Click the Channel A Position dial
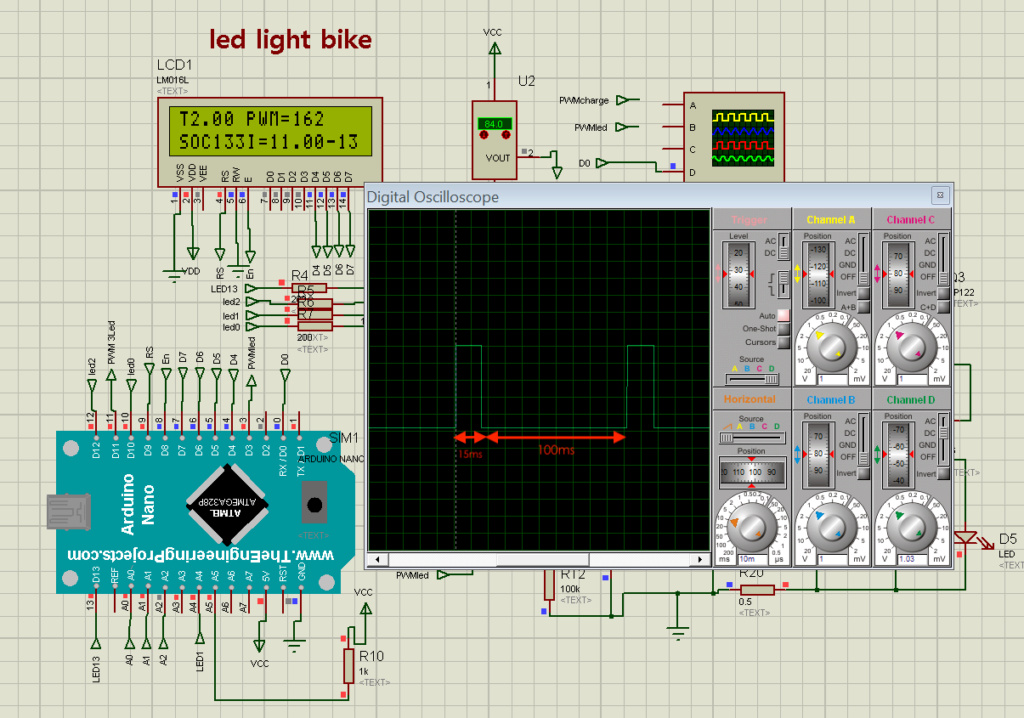The height and width of the screenshot is (718, 1024). click(x=818, y=274)
